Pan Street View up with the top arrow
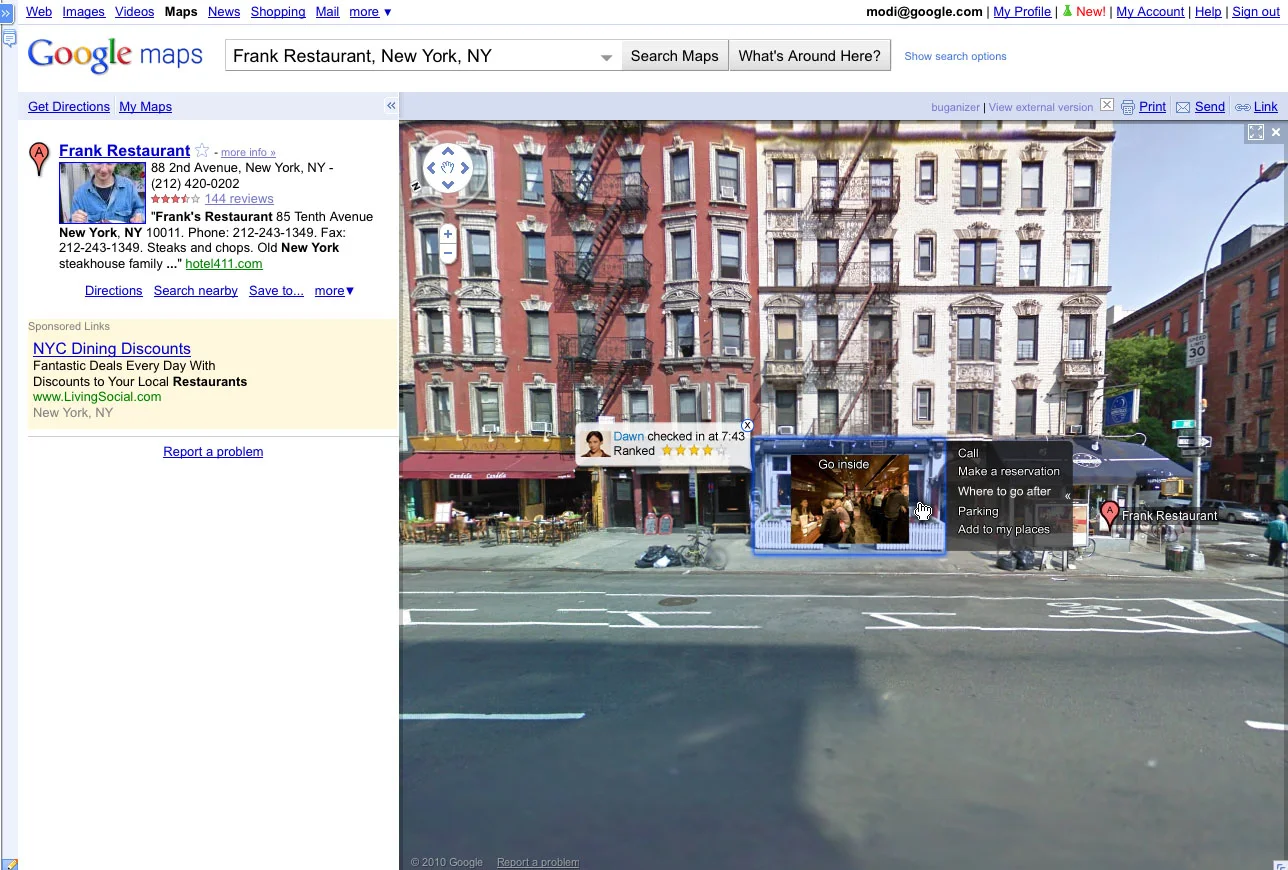This screenshot has width=1288, height=870. point(448,152)
